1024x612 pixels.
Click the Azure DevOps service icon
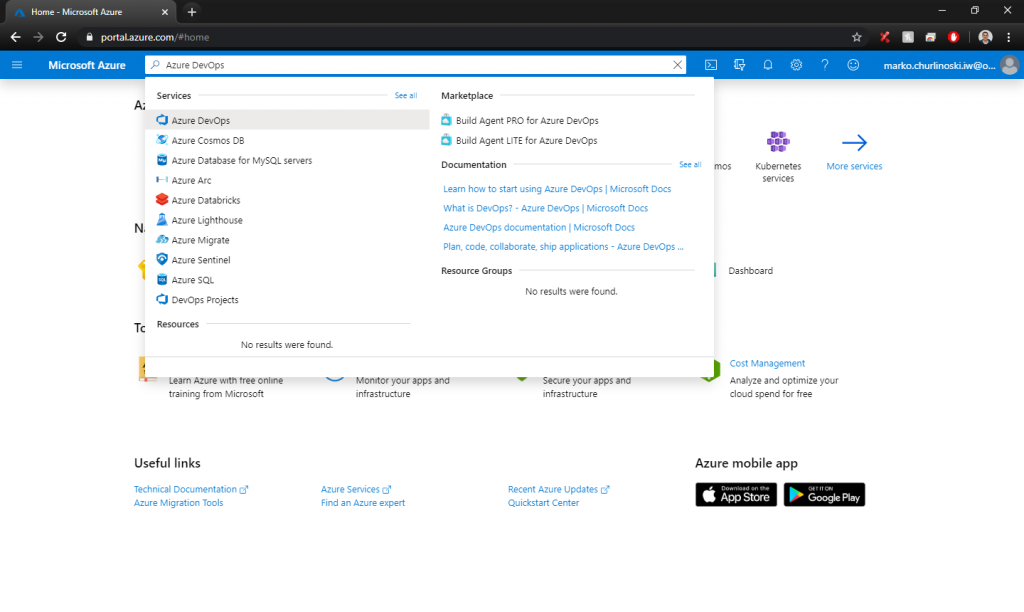(x=162, y=120)
